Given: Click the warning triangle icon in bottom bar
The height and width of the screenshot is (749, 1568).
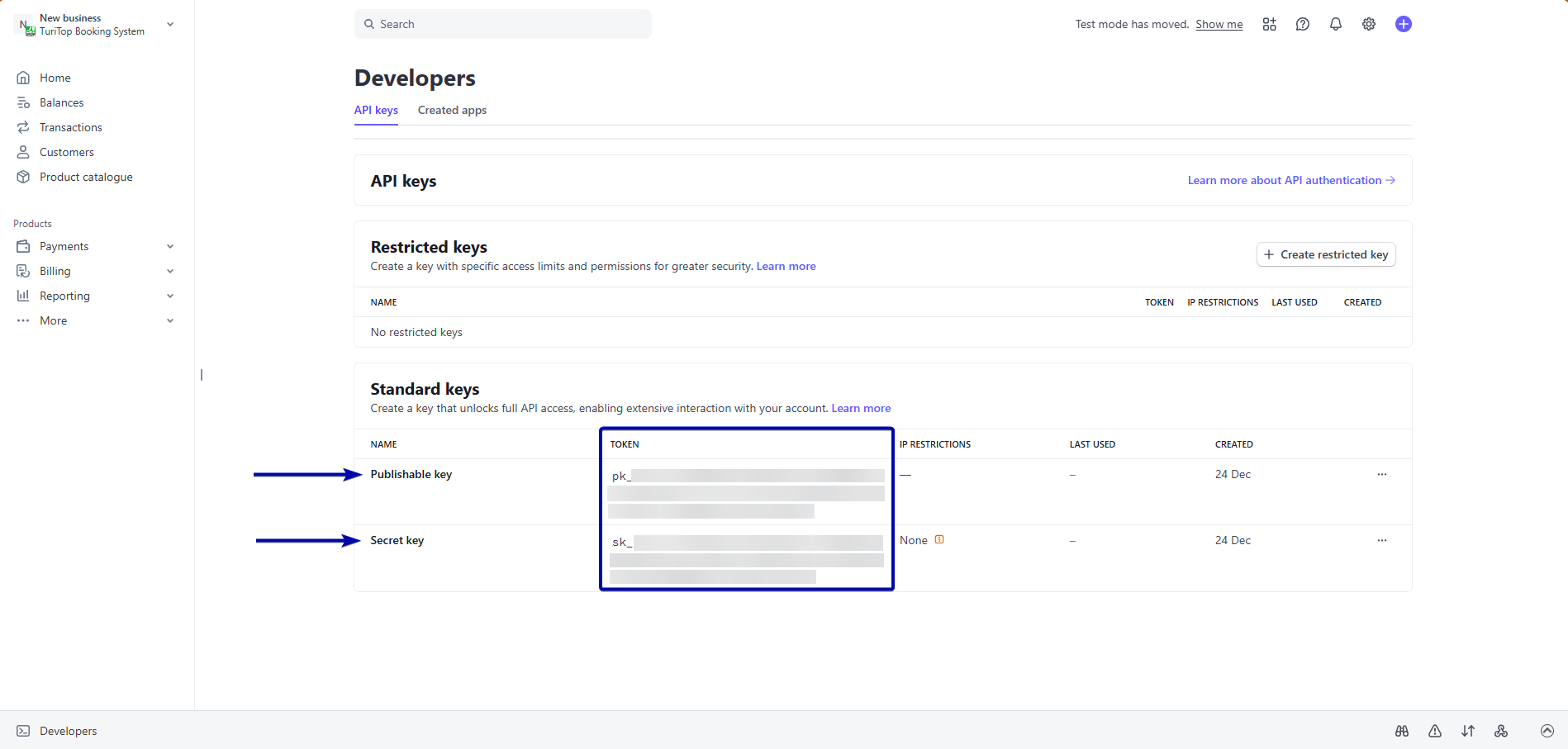Looking at the screenshot, I should pos(1434,731).
